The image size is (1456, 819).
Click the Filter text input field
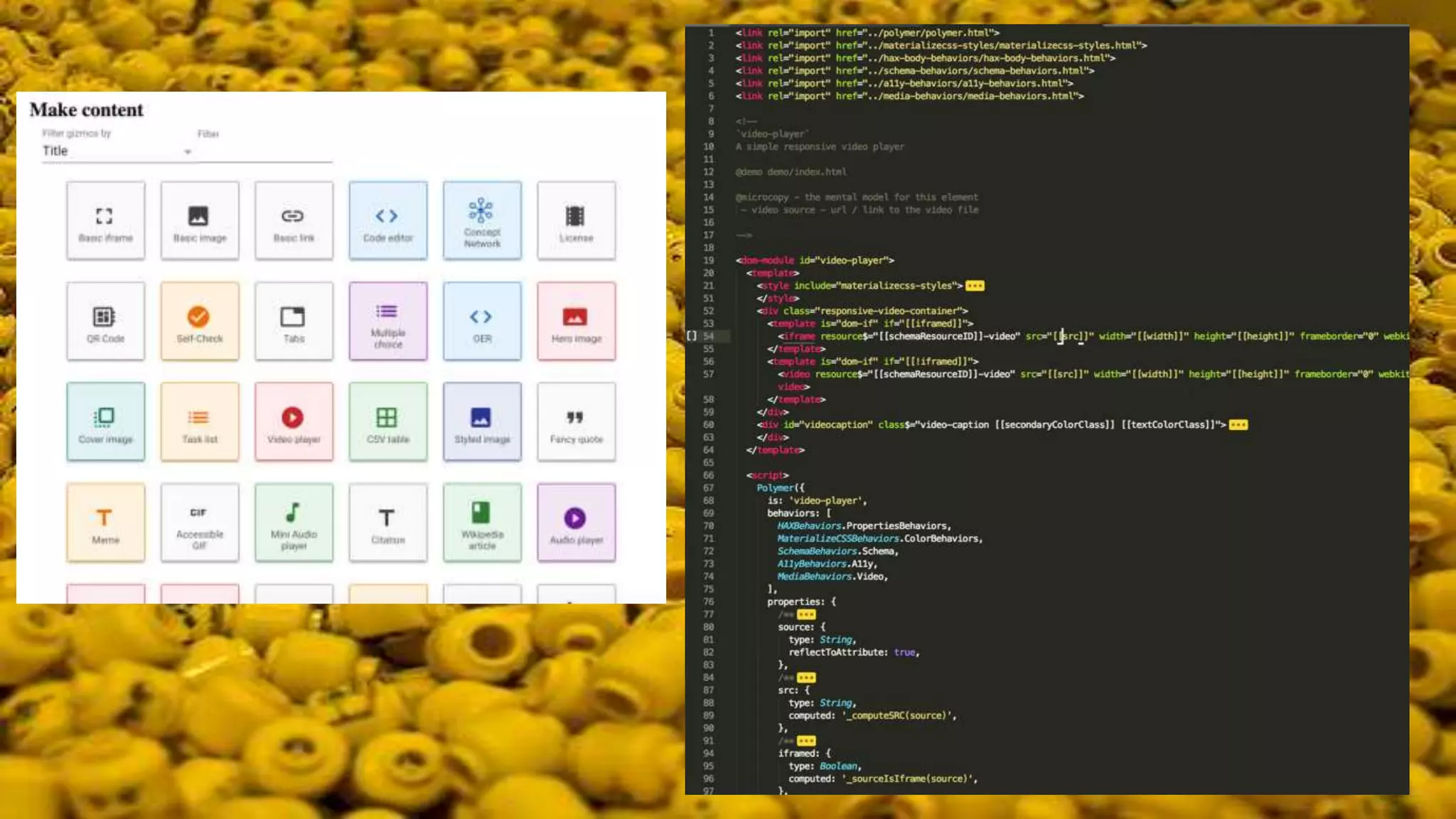tap(264, 151)
